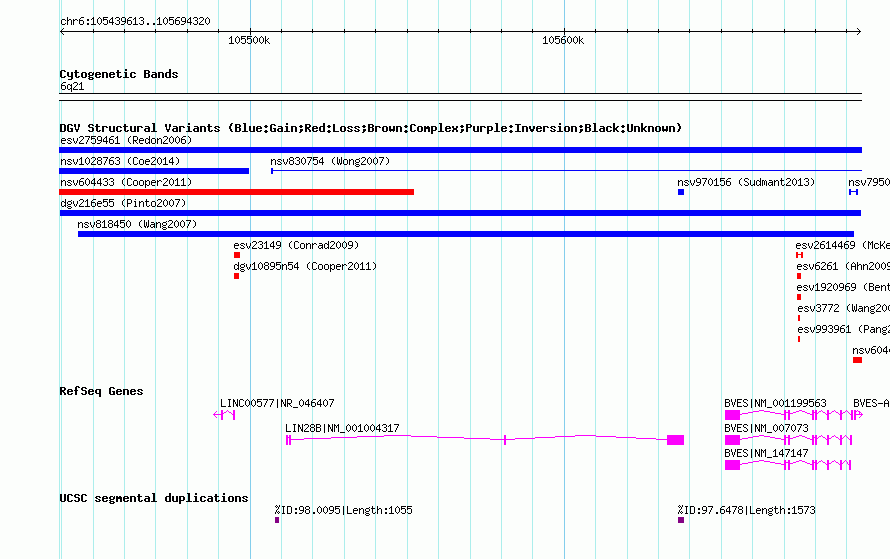Click the nsv818450 (Wang2007) gain bar

pyautogui.click(x=465, y=234)
